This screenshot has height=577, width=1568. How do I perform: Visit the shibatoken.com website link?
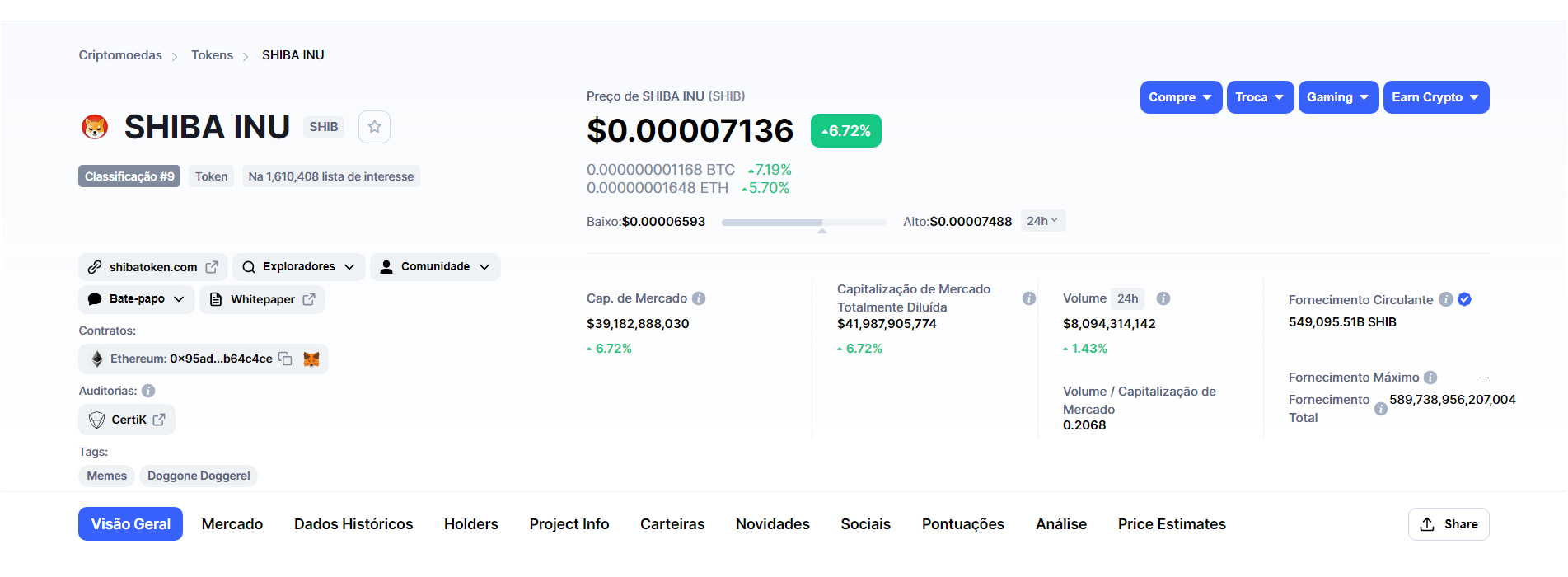click(x=153, y=267)
